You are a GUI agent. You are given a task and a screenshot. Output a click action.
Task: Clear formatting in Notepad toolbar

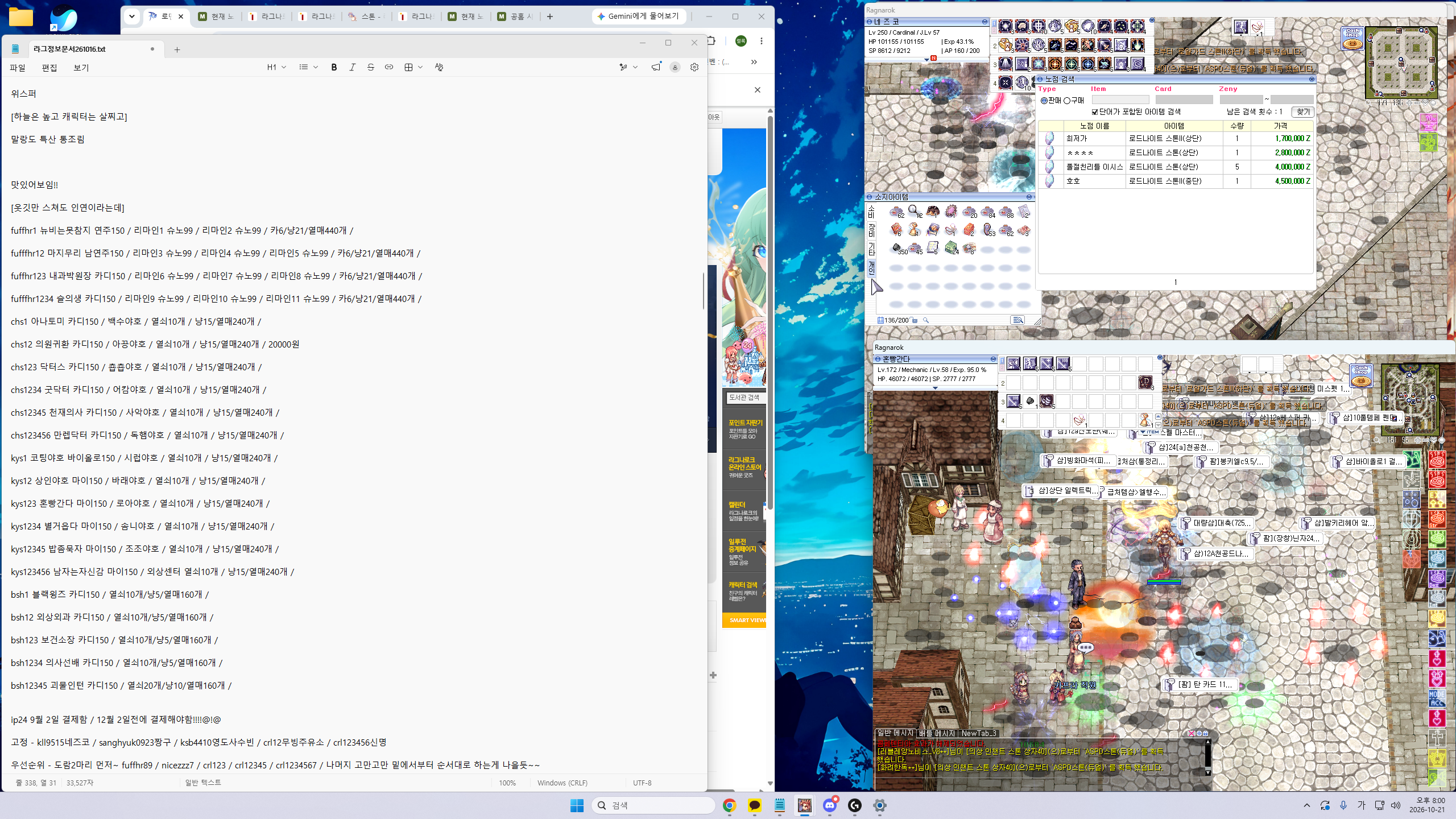[439, 67]
